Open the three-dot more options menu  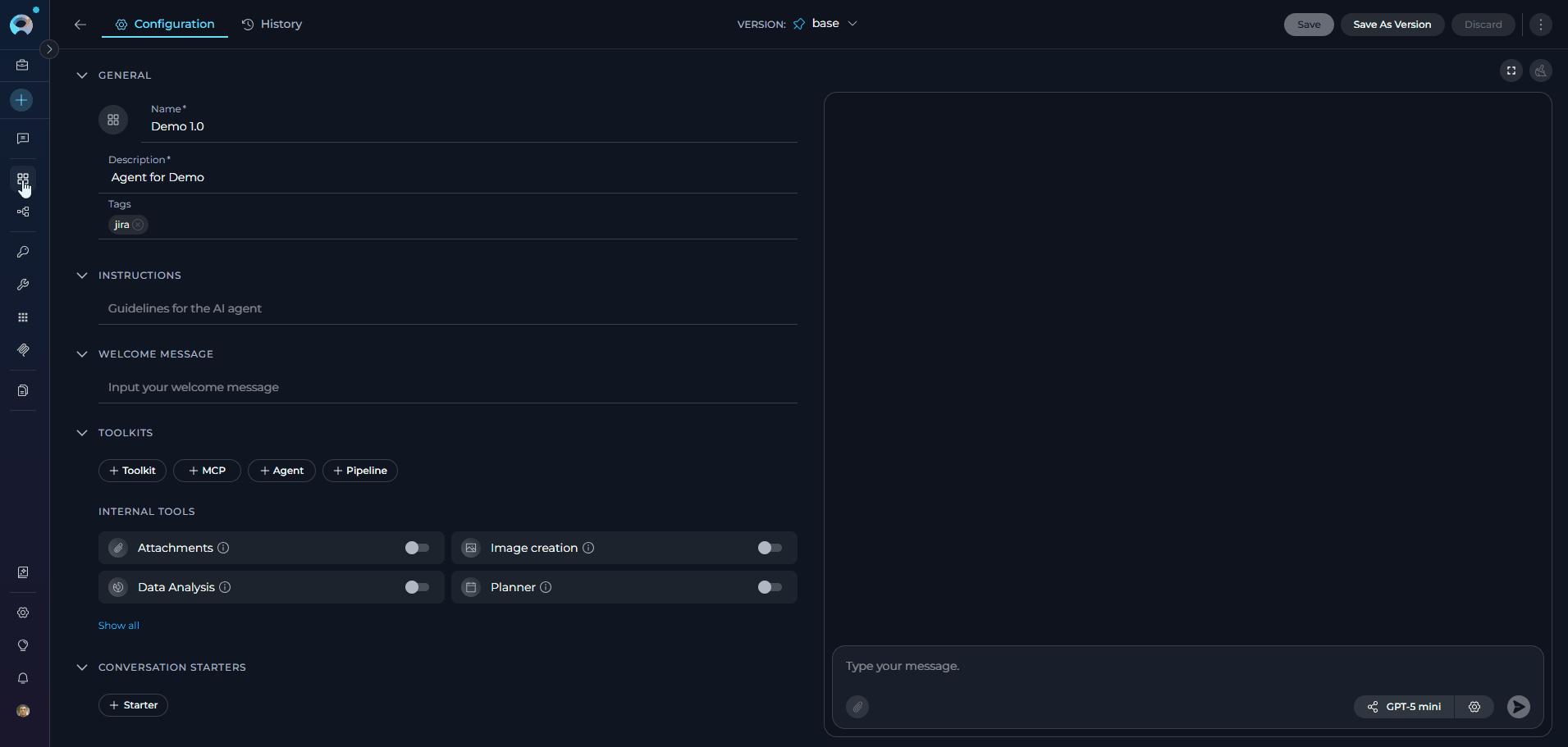click(1540, 25)
